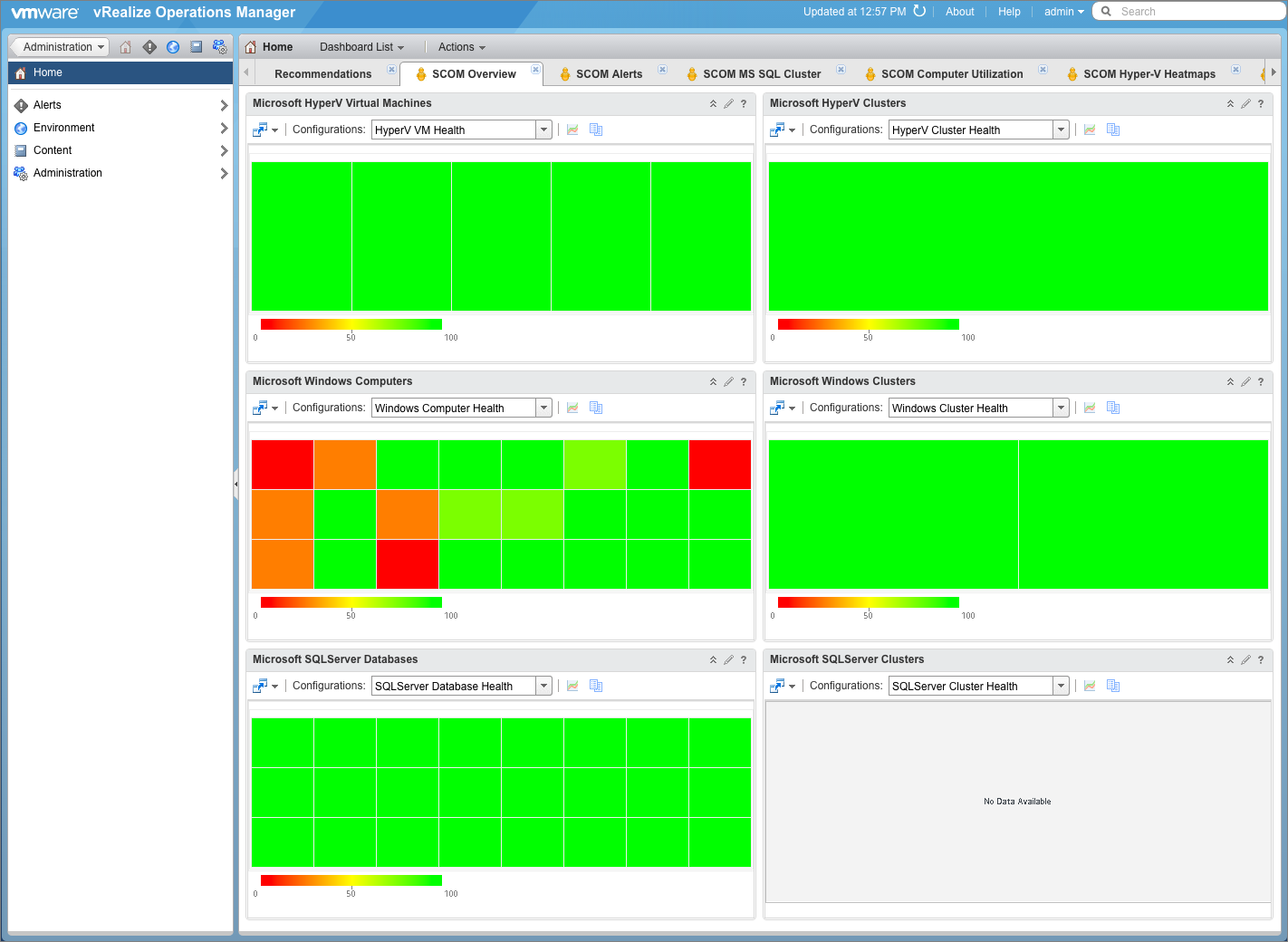
Task: Collapse the Microsoft Windows Computers widget
Action: 713,382
